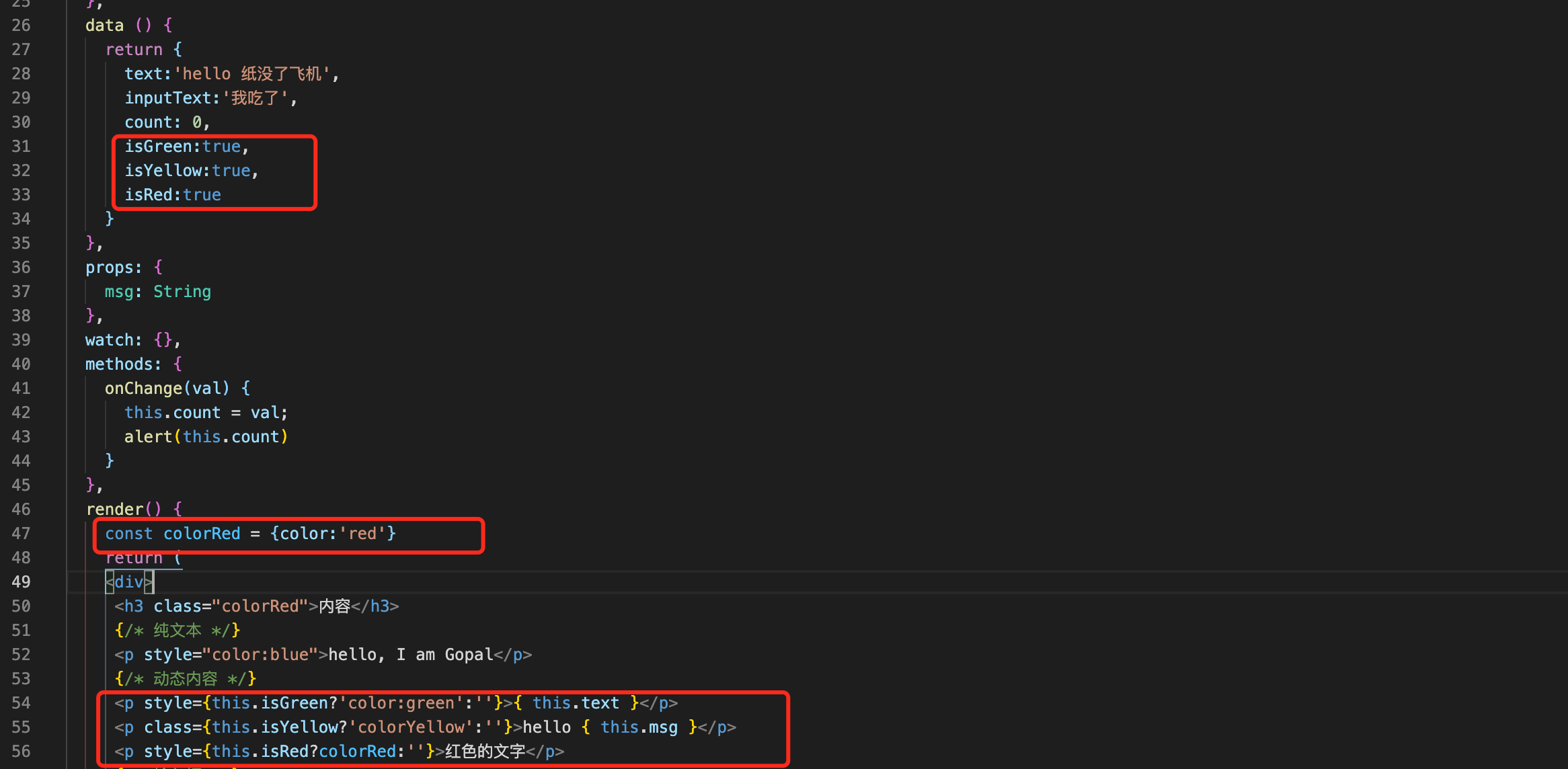
Task: Click the 内容 heading text on line 50
Action: [x=335, y=606]
